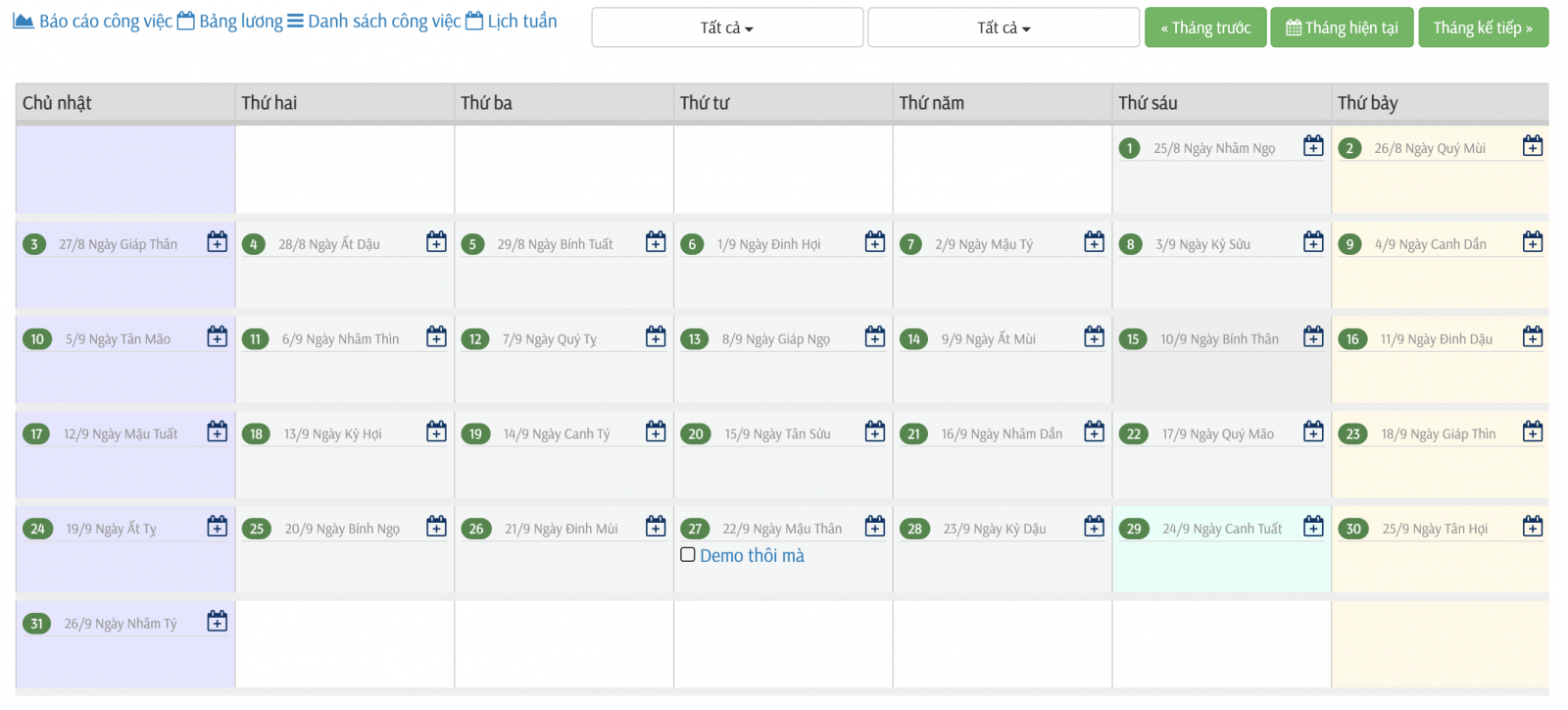This screenshot has height=710, width=1568.
Task: Click lunar date text 1/9 Ngày Đinh Hợi
Action: tap(768, 244)
